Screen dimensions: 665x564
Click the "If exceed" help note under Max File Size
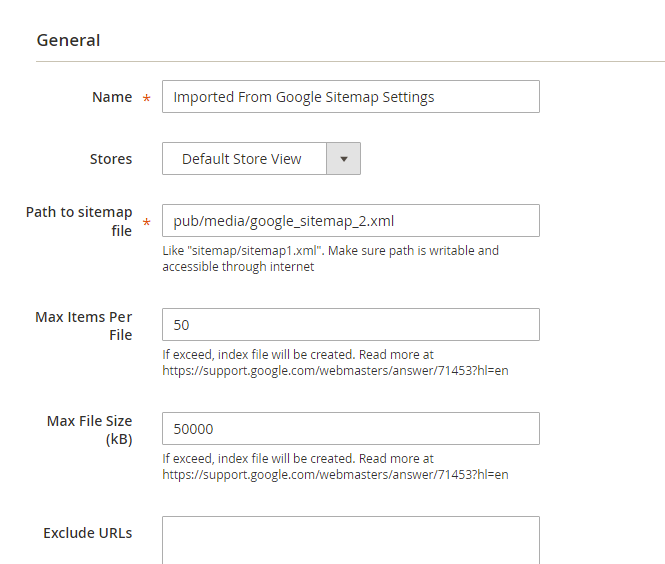[x=297, y=459]
